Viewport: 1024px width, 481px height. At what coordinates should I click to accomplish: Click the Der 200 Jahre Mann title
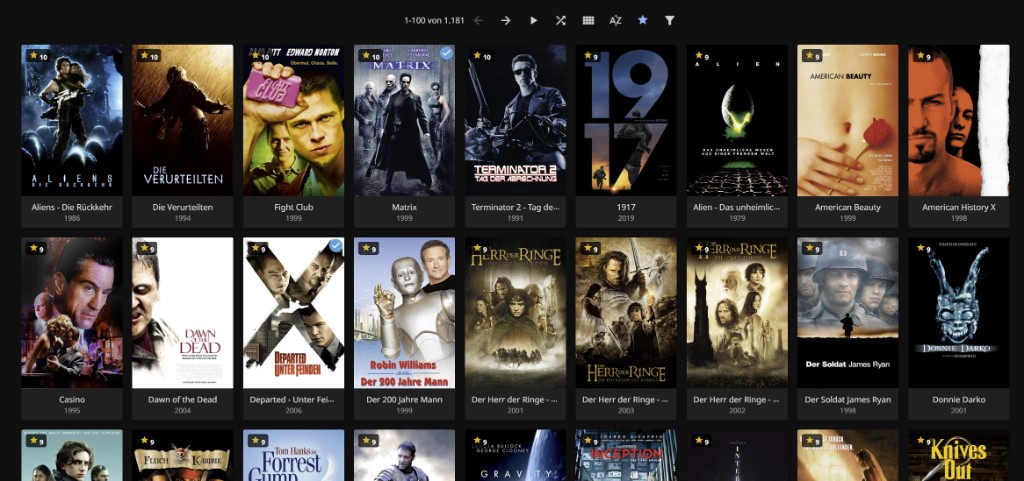pos(404,399)
